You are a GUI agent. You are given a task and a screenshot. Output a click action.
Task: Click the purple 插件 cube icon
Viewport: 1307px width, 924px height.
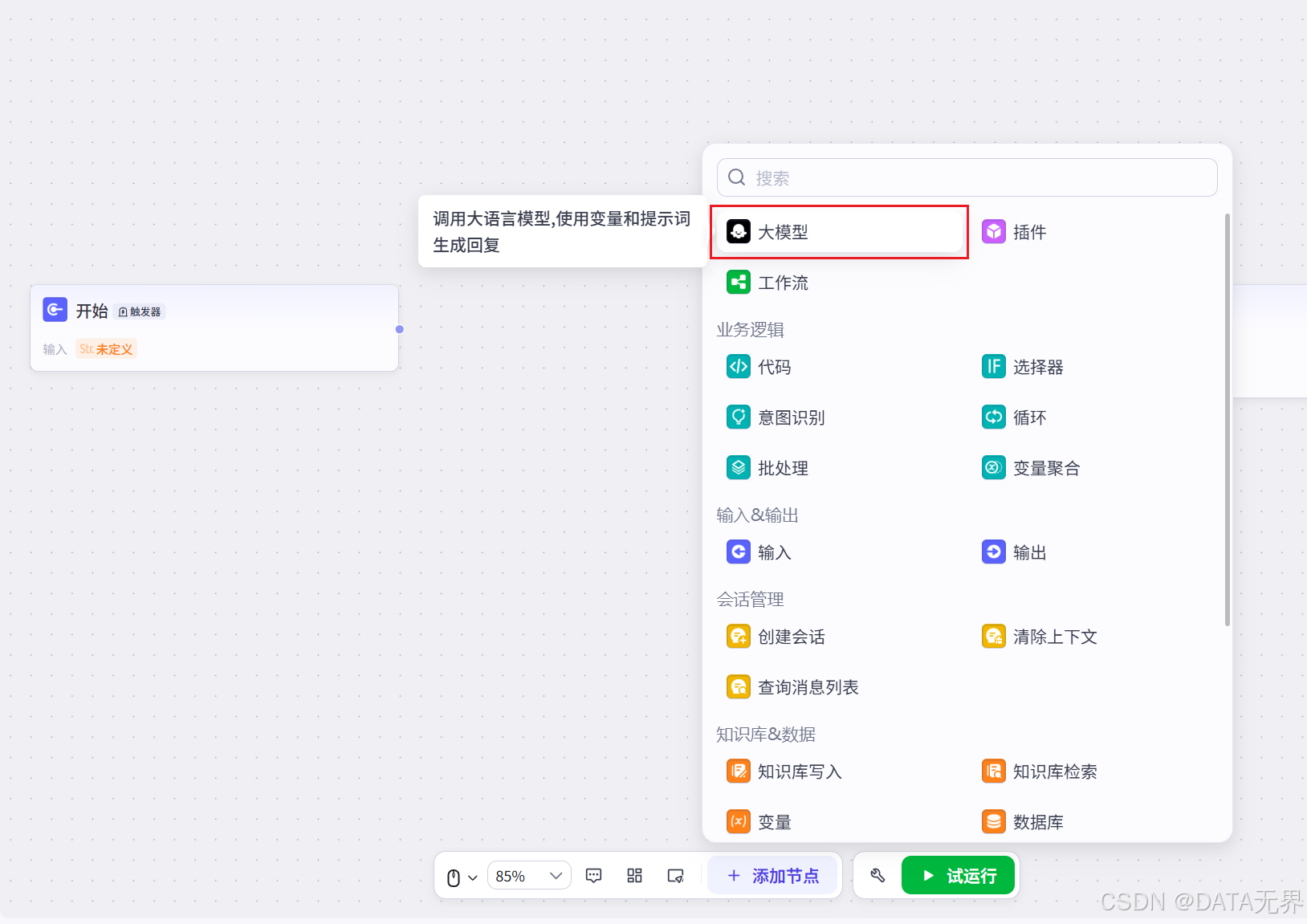pyautogui.click(x=994, y=232)
